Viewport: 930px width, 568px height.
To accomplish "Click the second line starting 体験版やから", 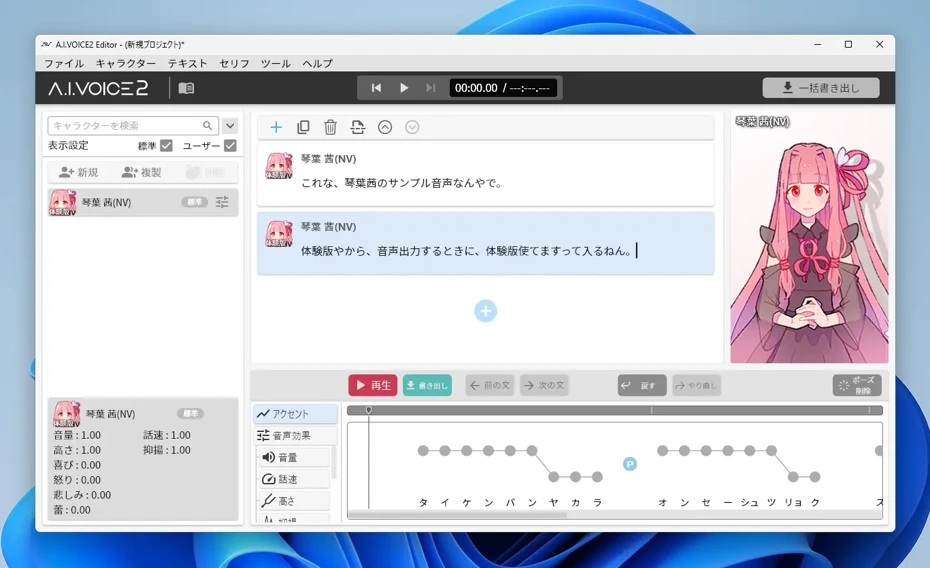I will click(485, 244).
